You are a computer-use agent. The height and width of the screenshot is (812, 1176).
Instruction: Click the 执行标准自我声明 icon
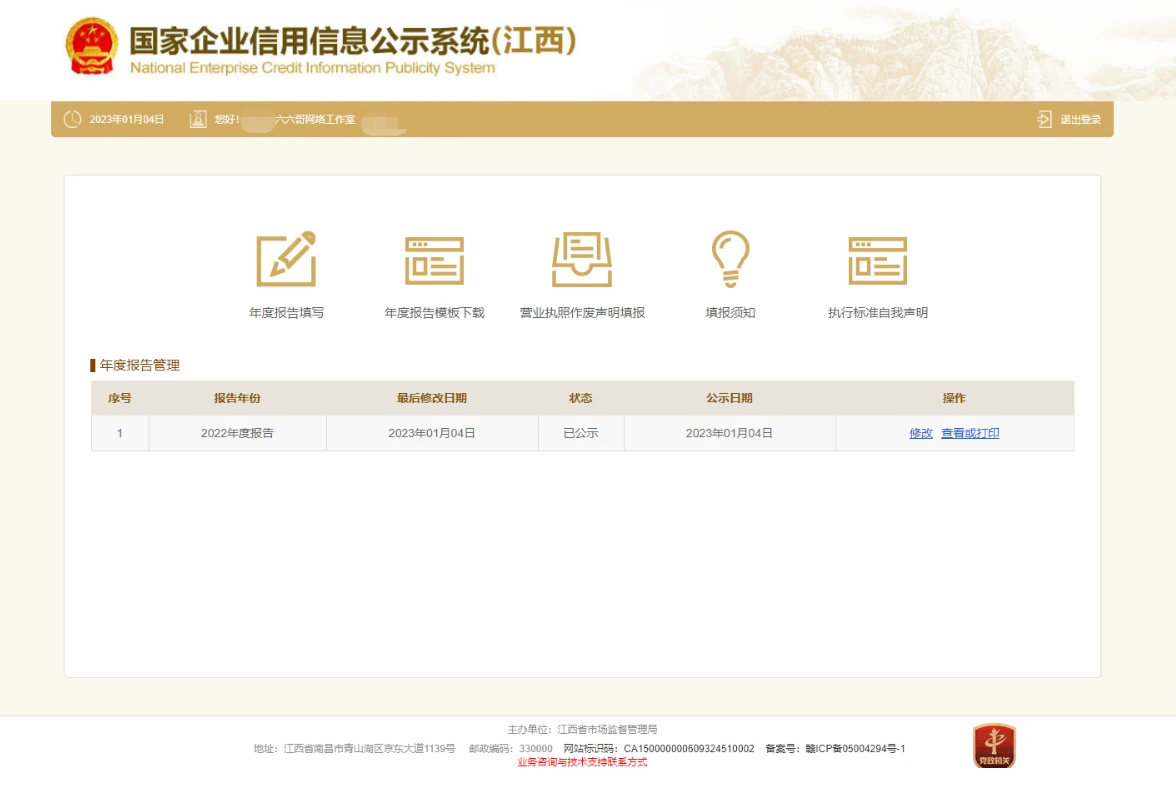tap(877, 260)
